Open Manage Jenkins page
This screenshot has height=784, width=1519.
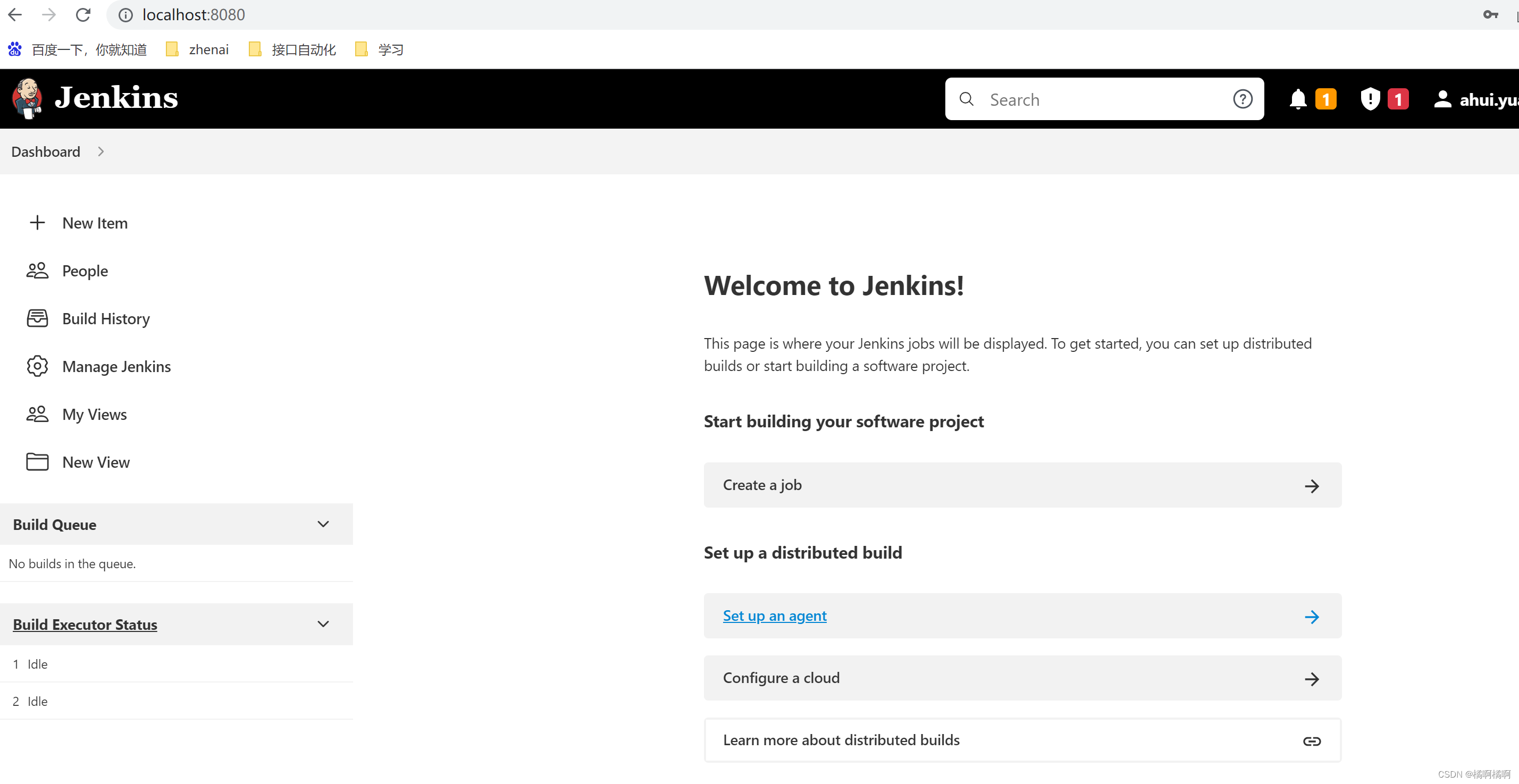[117, 366]
